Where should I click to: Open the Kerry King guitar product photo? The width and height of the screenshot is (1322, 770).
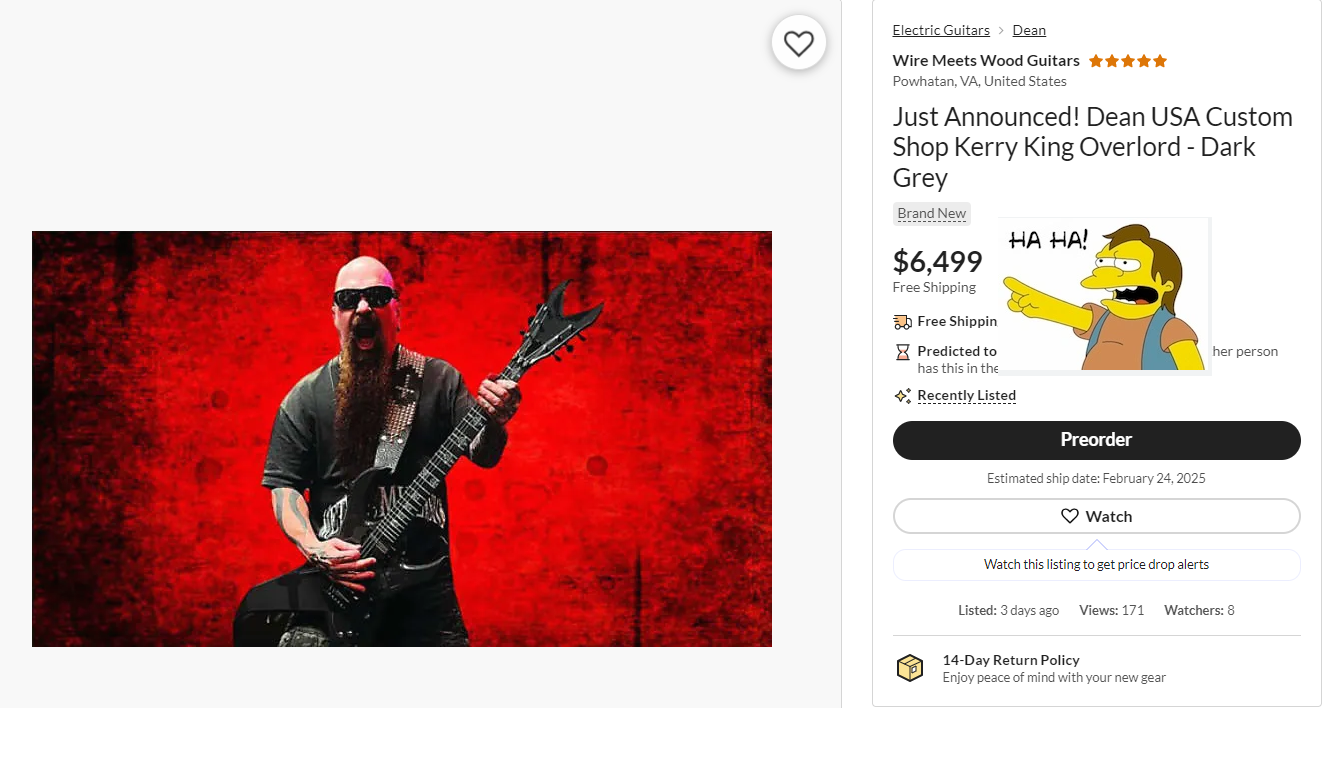(402, 439)
